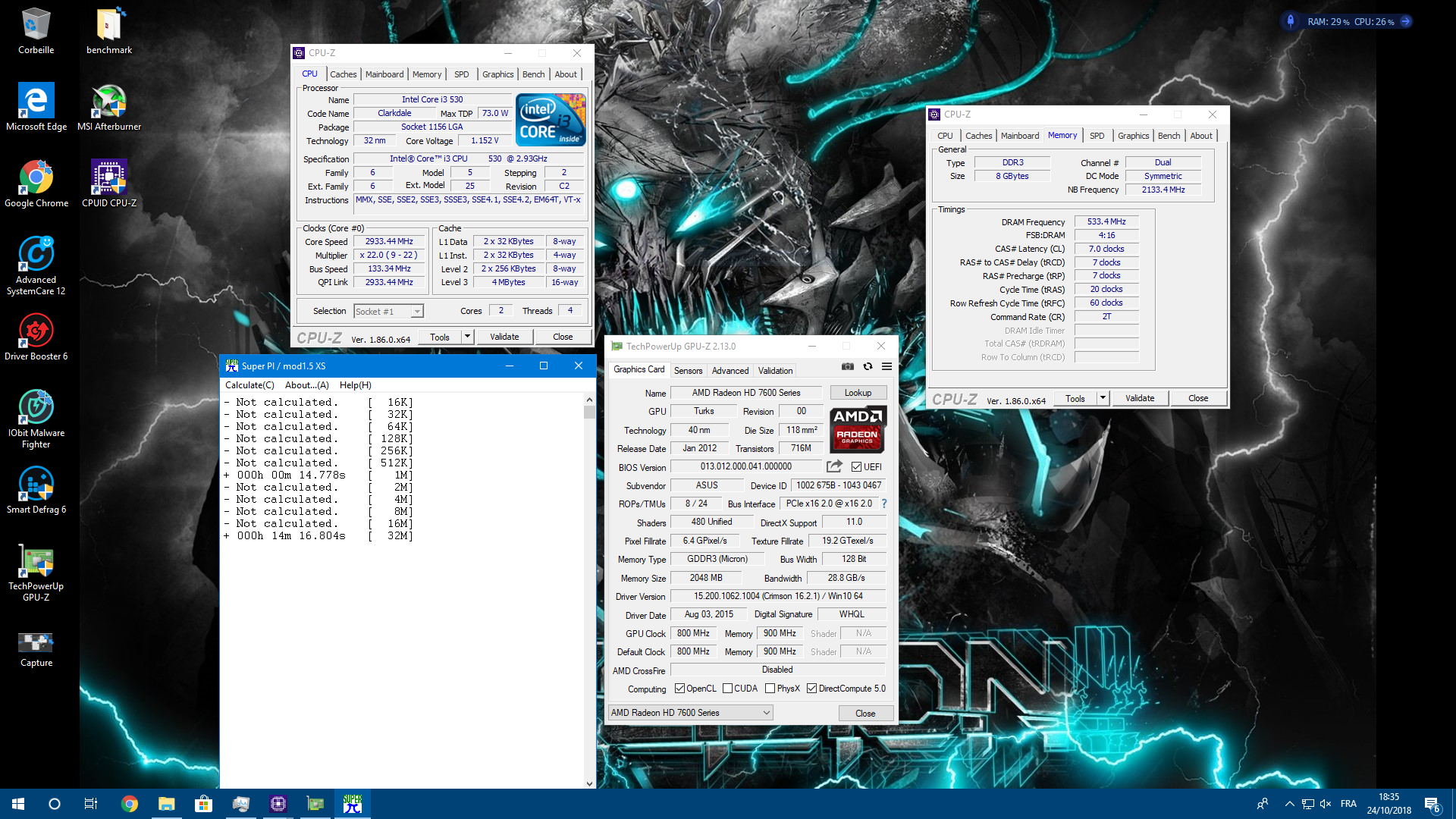The width and height of the screenshot is (1456, 819).
Task: Launch Microsoft Edge desktop shortcut
Action: click(x=36, y=107)
